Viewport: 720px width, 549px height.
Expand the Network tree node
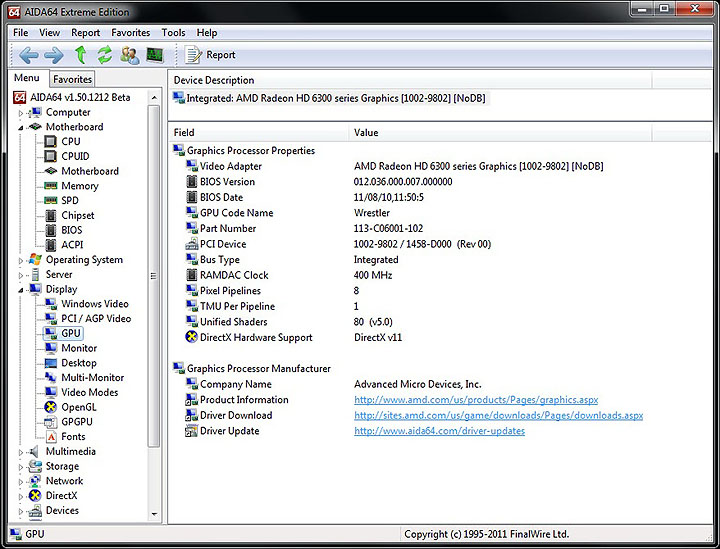[x=20, y=482]
